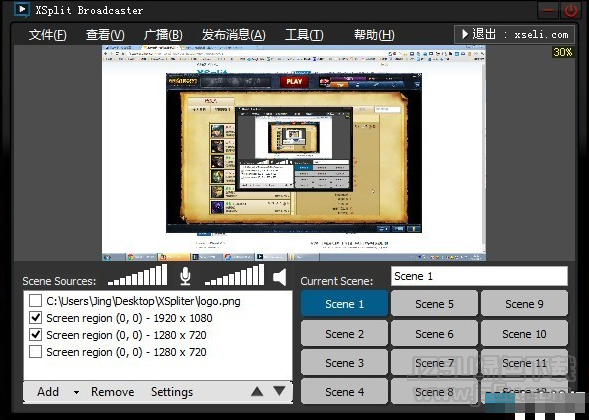Open the 发布消息(A) menu
This screenshot has height=420, width=589.
pos(234,35)
